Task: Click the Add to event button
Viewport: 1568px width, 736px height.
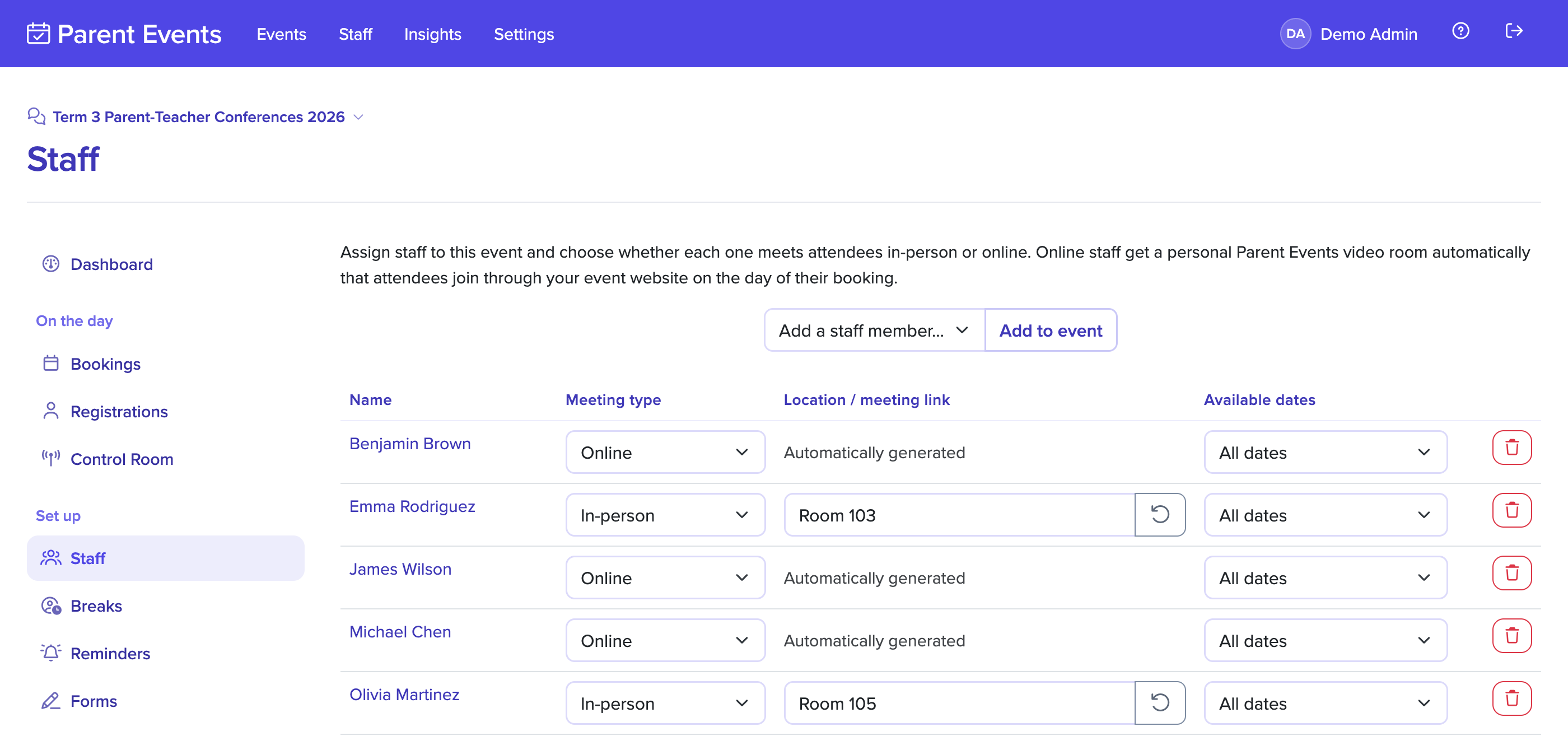Action: tap(1050, 330)
